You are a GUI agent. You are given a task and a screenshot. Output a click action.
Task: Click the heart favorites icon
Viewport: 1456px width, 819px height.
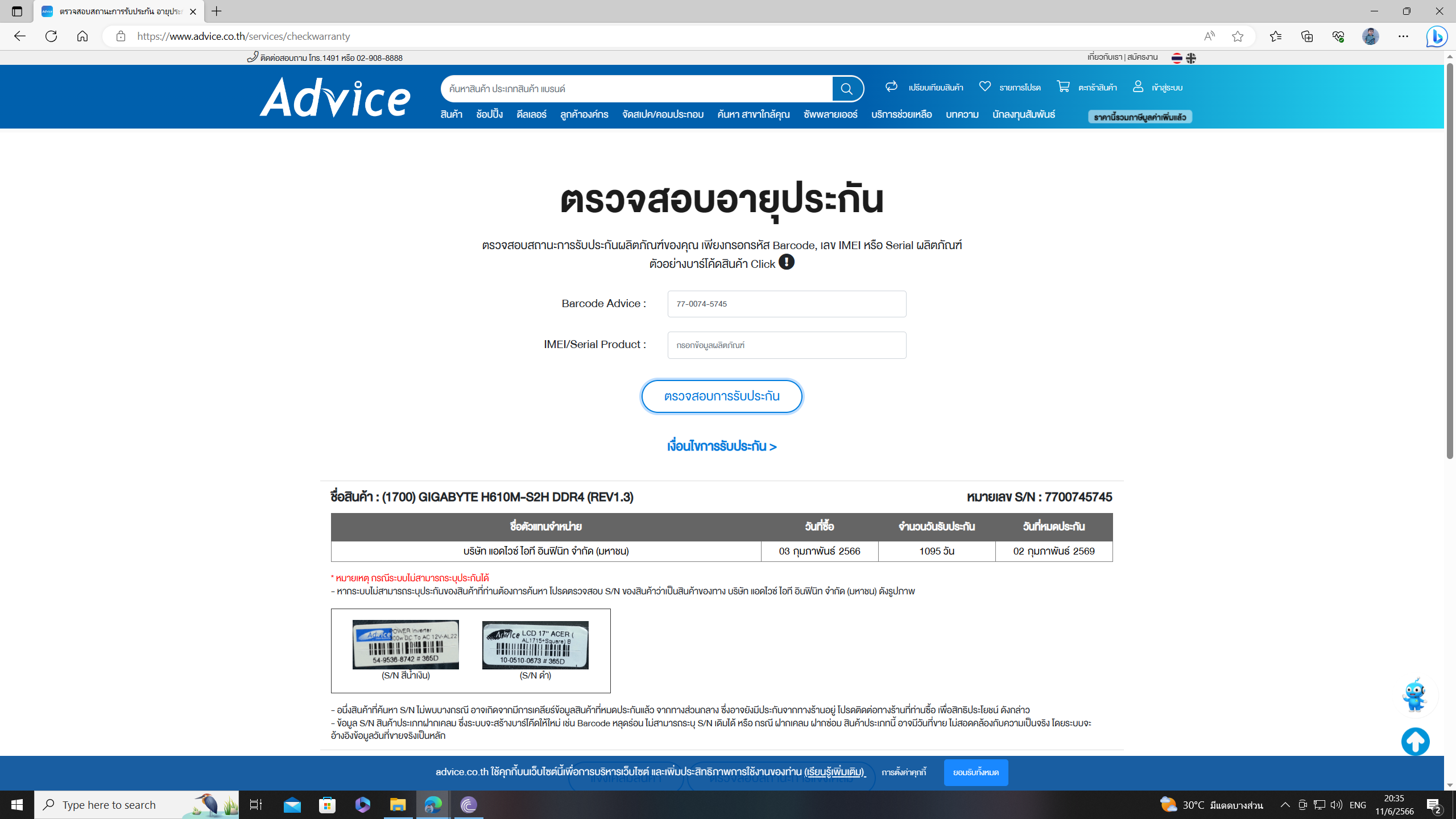[985, 86]
